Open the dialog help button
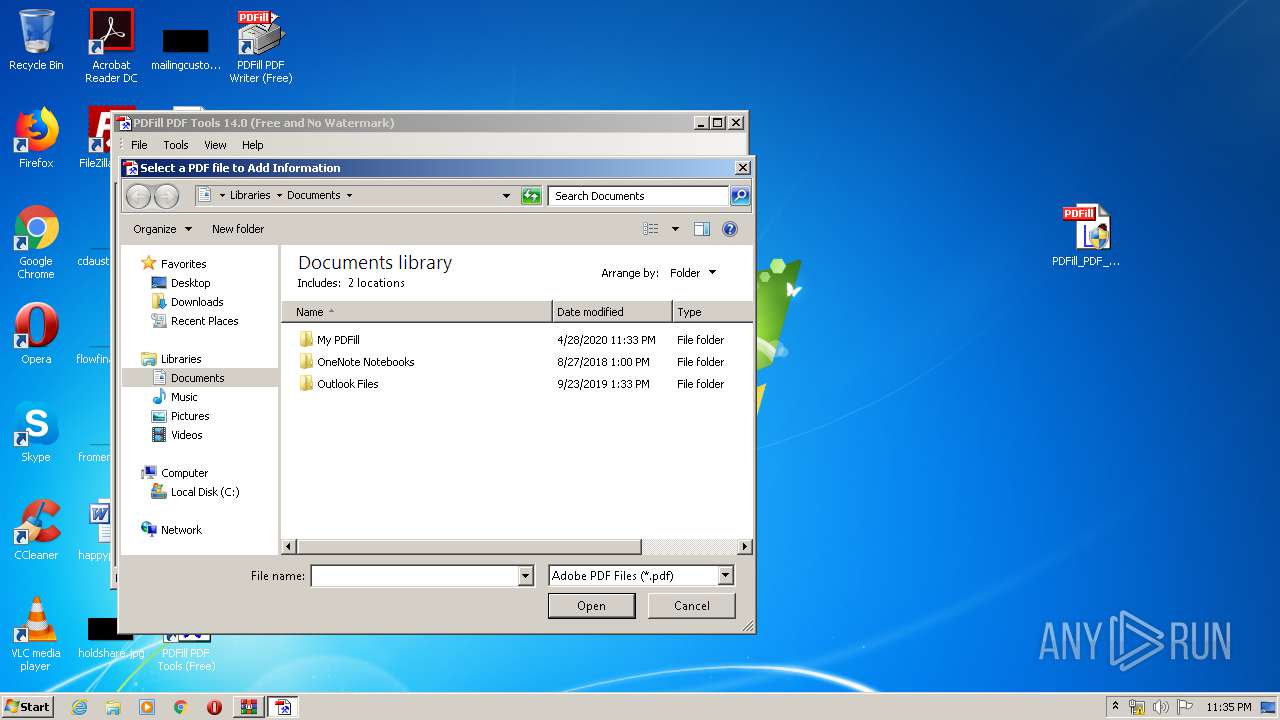The width and height of the screenshot is (1280, 720). [730, 229]
